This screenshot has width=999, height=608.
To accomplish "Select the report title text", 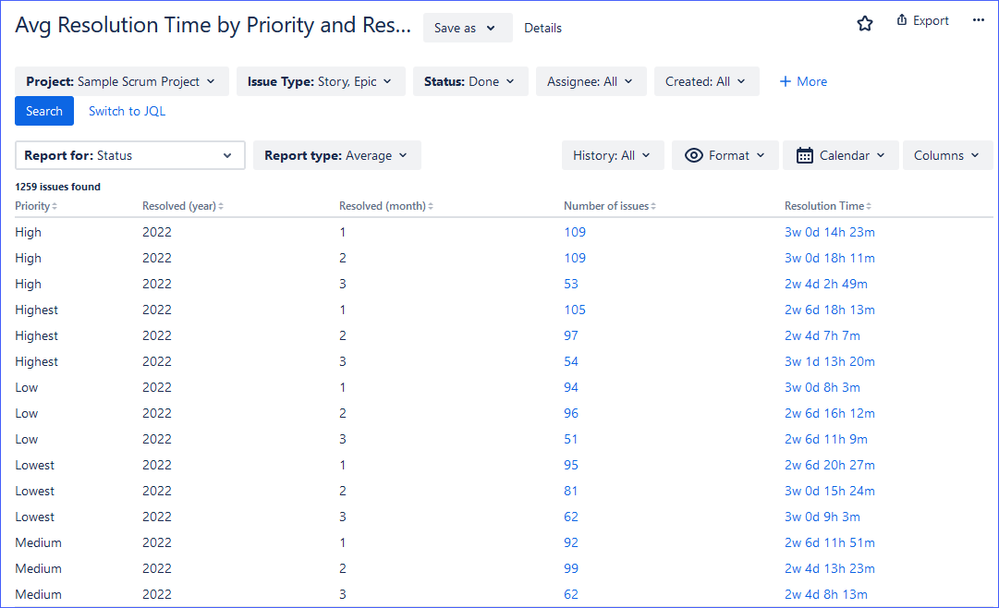I will pos(213,25).
